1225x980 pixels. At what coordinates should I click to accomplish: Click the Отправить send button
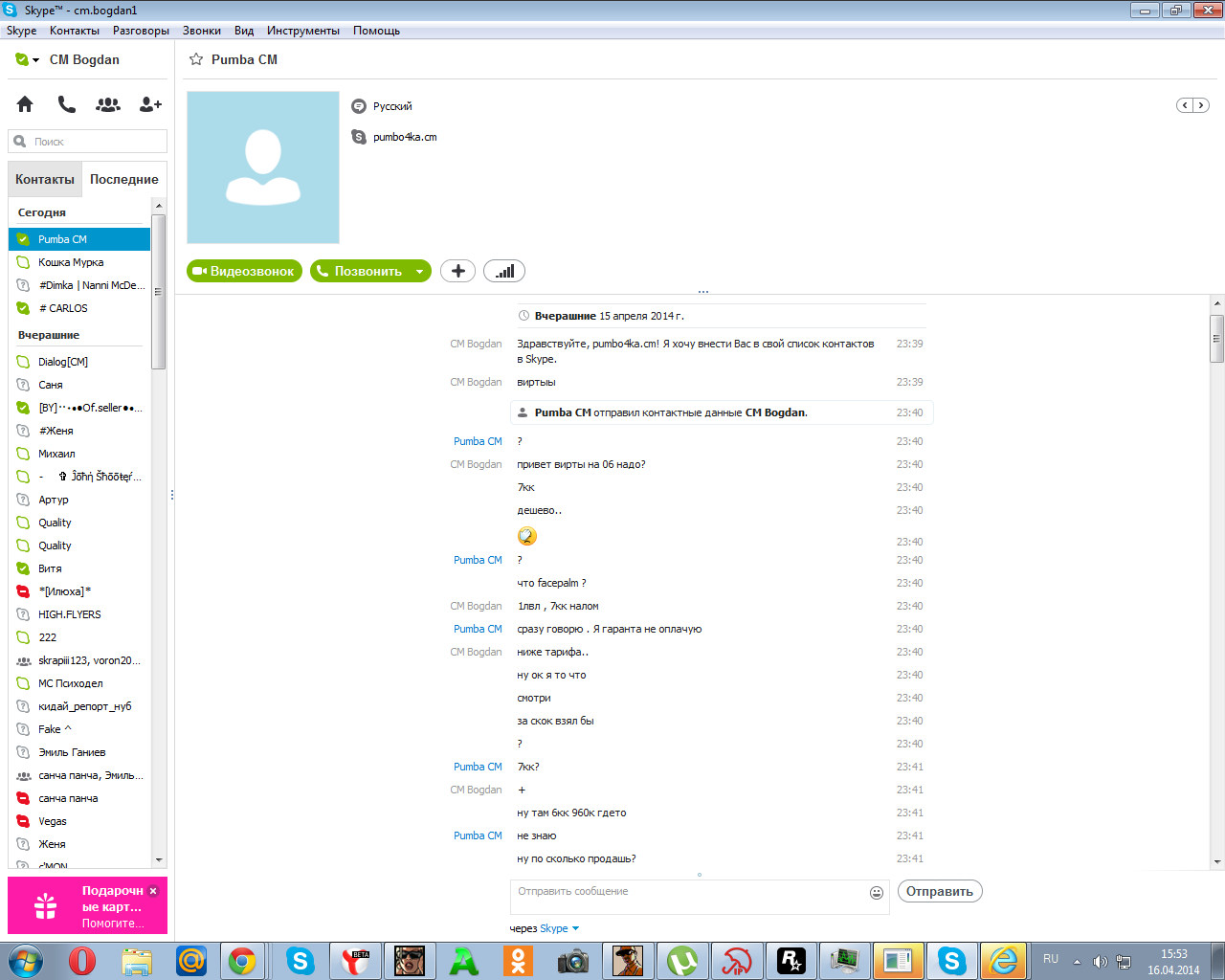click(x=940, y=891)
